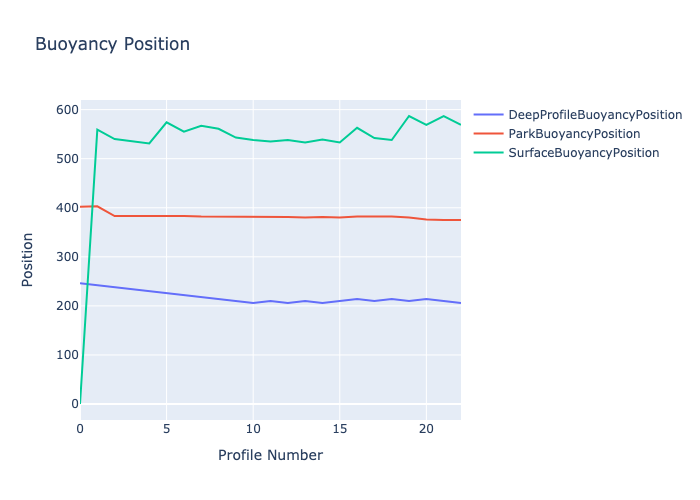The height and width of the screenshot is (500, 700).
Task: Click the "Position" y-axis title
Action: 28,260
